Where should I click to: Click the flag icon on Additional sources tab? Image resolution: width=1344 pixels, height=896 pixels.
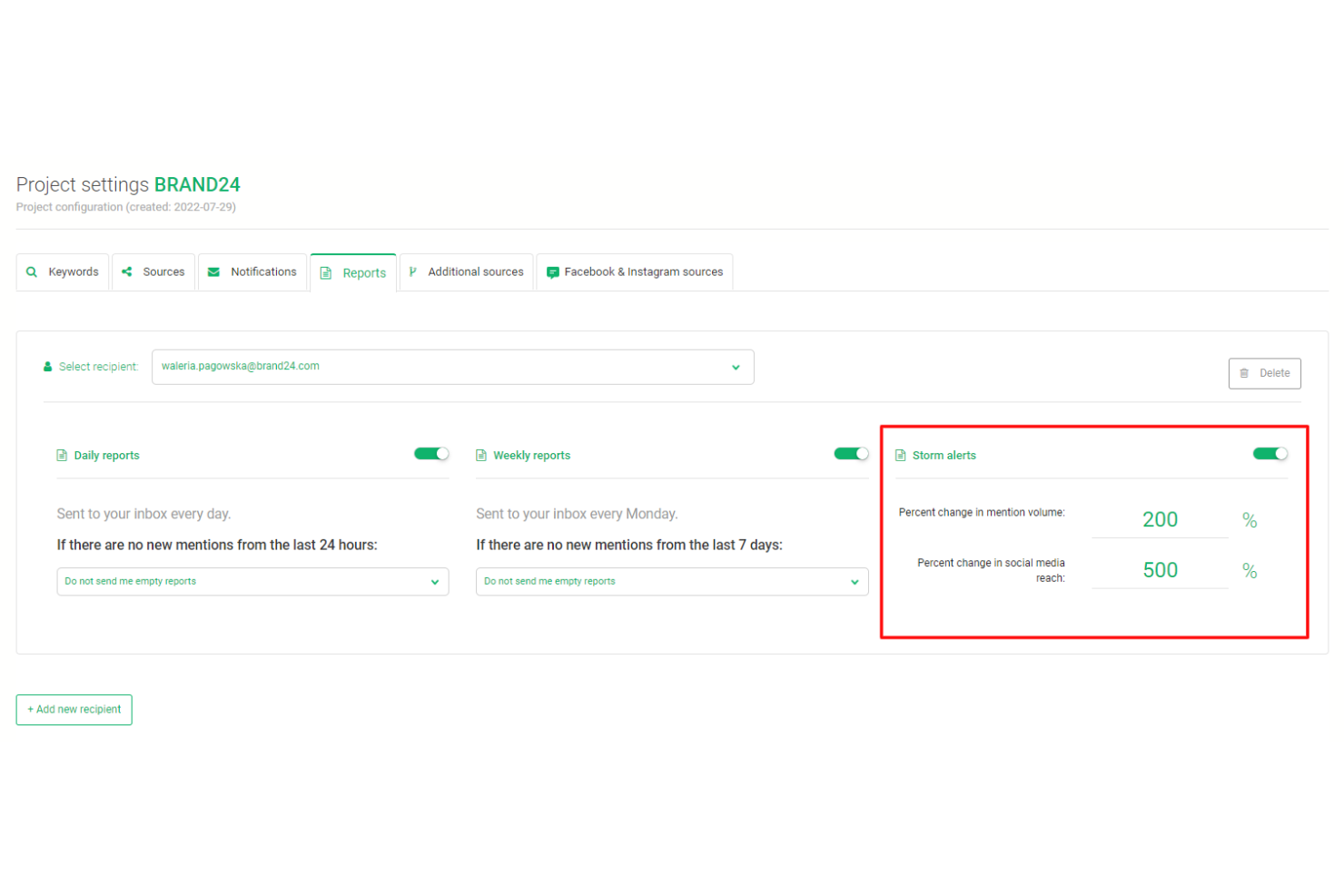tap(413, 271)
